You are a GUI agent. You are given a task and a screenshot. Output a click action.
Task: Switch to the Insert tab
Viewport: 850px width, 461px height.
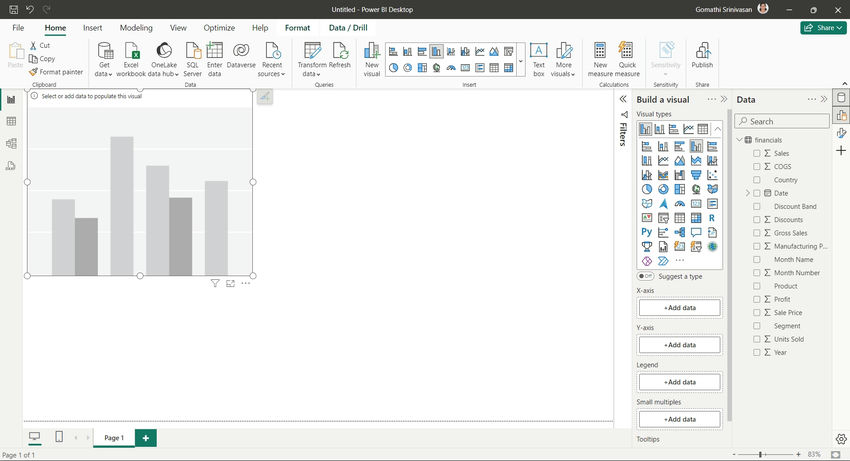(93, 28)
